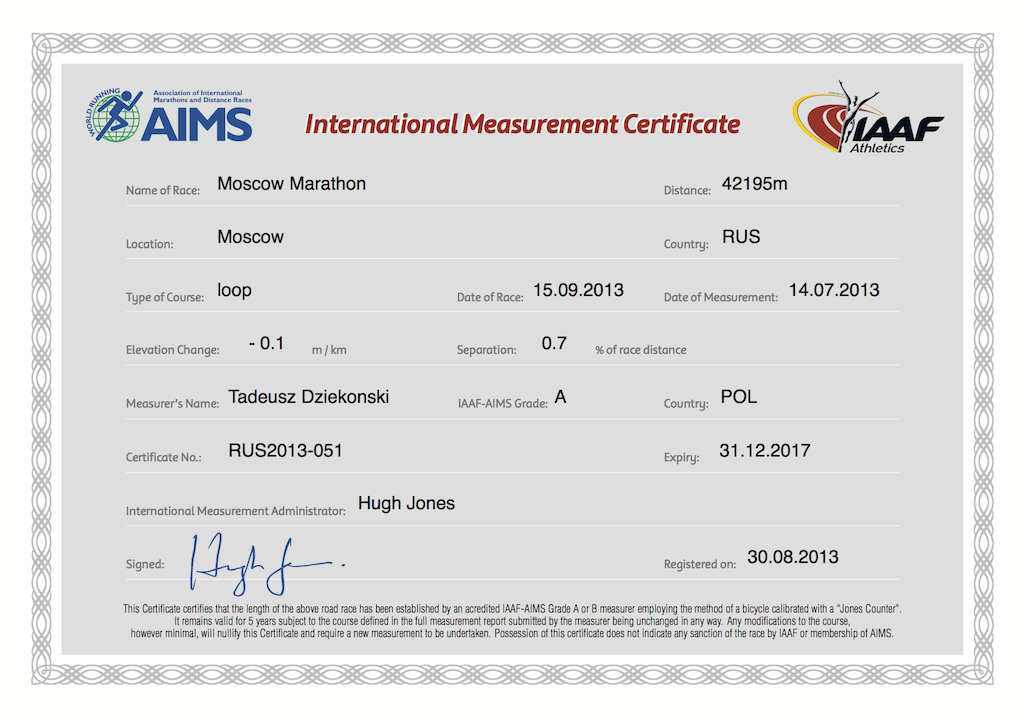
Task: Select the course type 'loop'
Action: 234,291
